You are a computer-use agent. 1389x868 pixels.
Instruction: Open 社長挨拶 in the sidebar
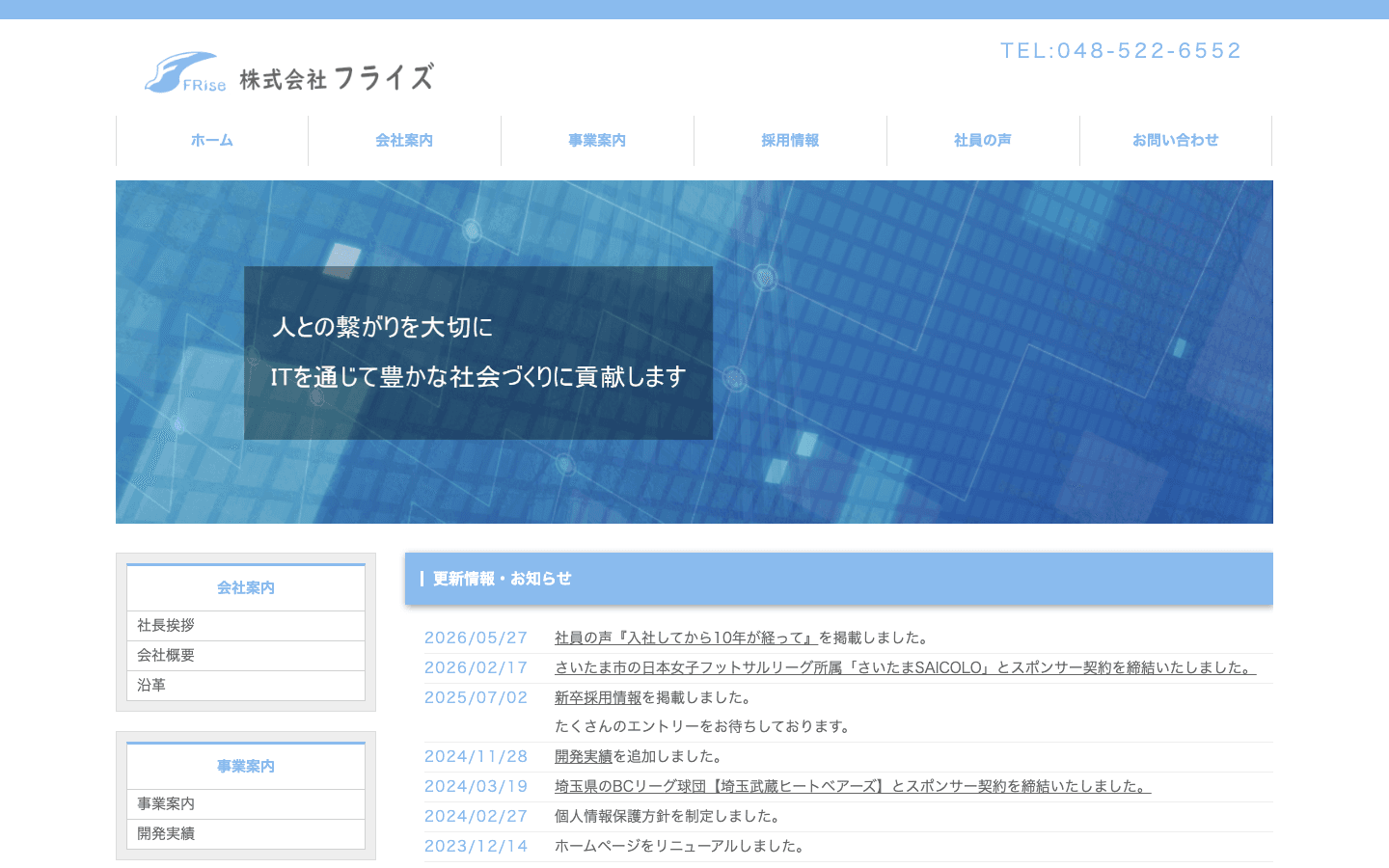click(246, 625)
